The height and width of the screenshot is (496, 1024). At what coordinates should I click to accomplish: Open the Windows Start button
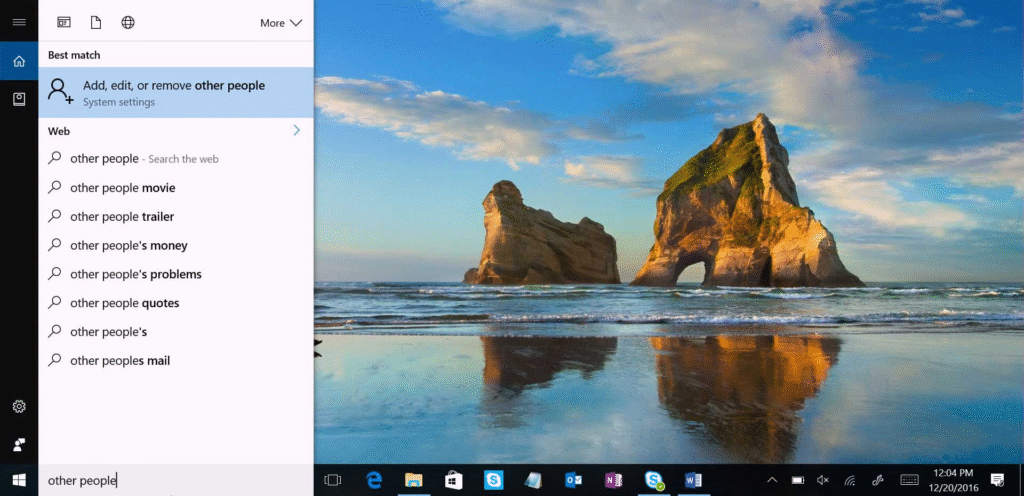(19, 480)
